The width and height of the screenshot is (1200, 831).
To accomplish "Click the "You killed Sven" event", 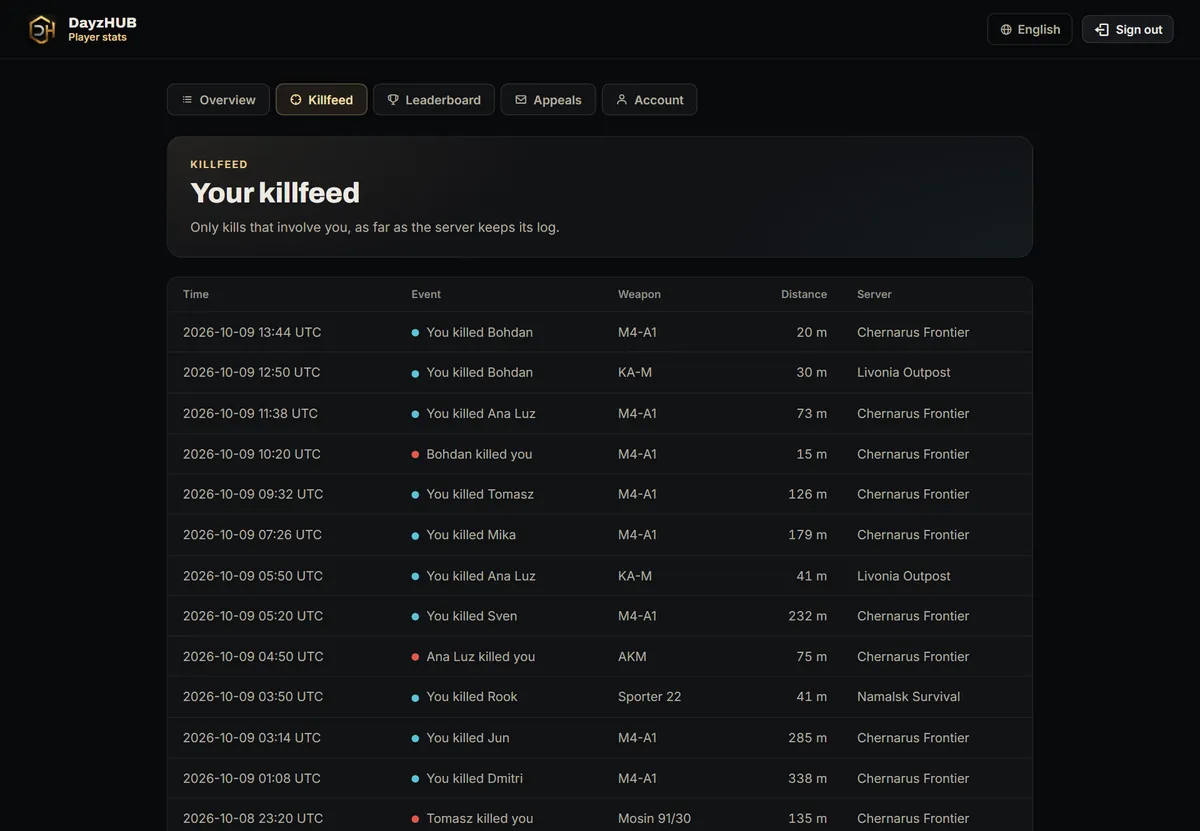I will [x=472, y=616].
